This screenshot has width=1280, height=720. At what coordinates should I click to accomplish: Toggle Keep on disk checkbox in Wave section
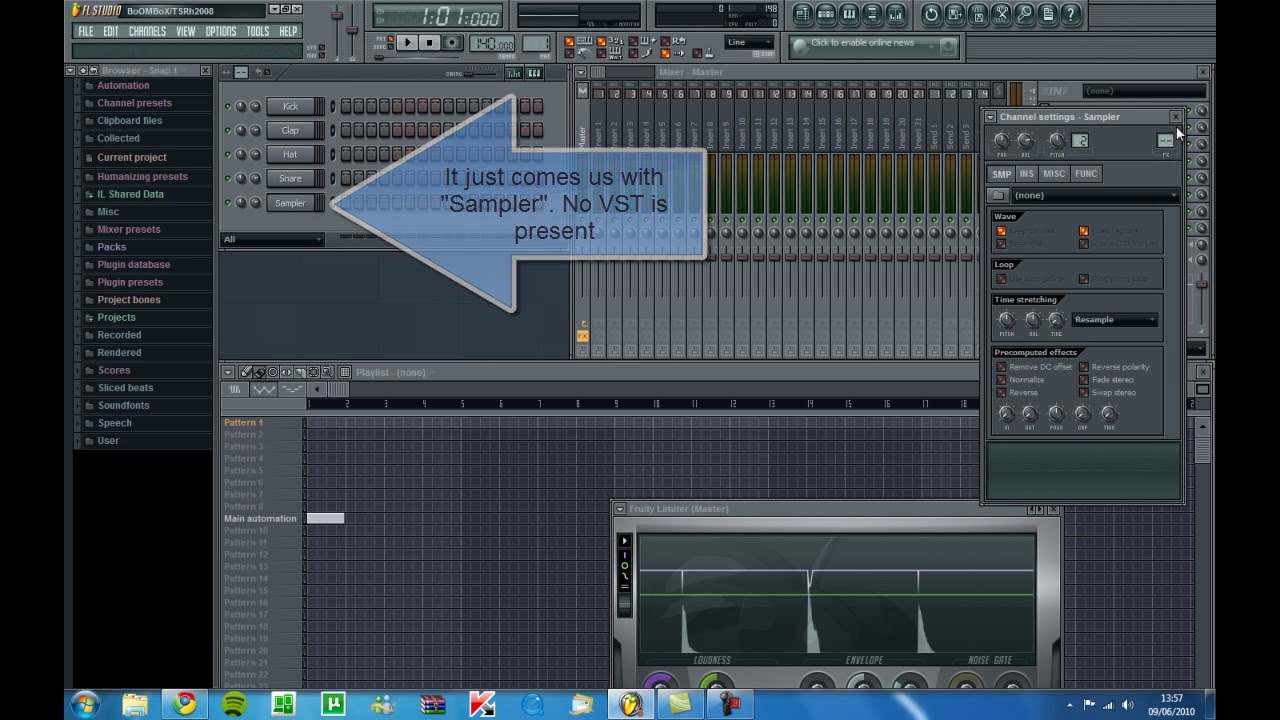click(1001, 231)
